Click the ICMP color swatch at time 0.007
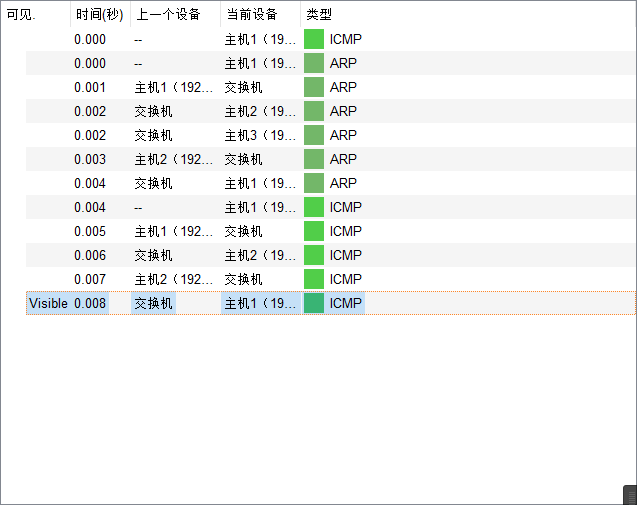 coord(314,279)
